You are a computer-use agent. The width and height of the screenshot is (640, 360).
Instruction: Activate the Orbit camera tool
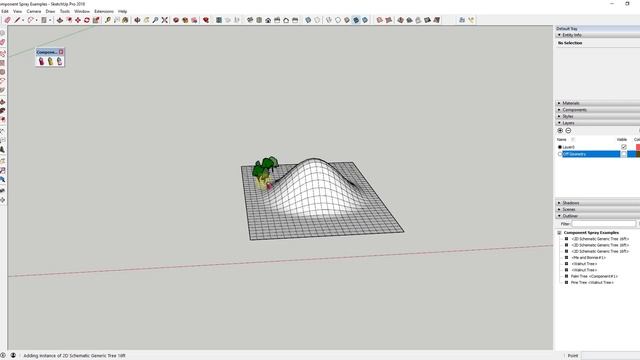[x=138, y=20]
